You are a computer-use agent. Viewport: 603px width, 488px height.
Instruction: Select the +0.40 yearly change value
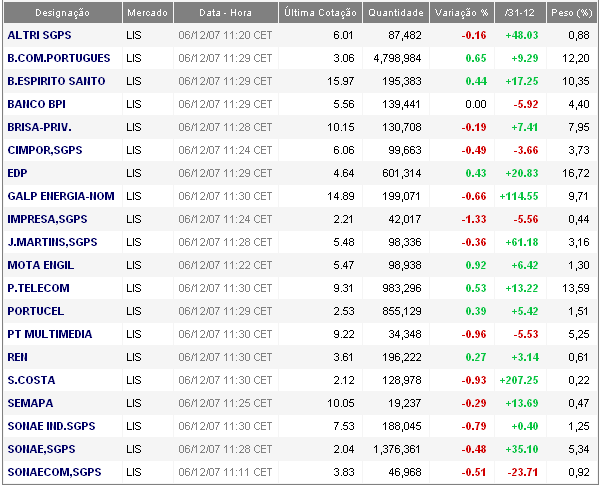click(525, 426)
